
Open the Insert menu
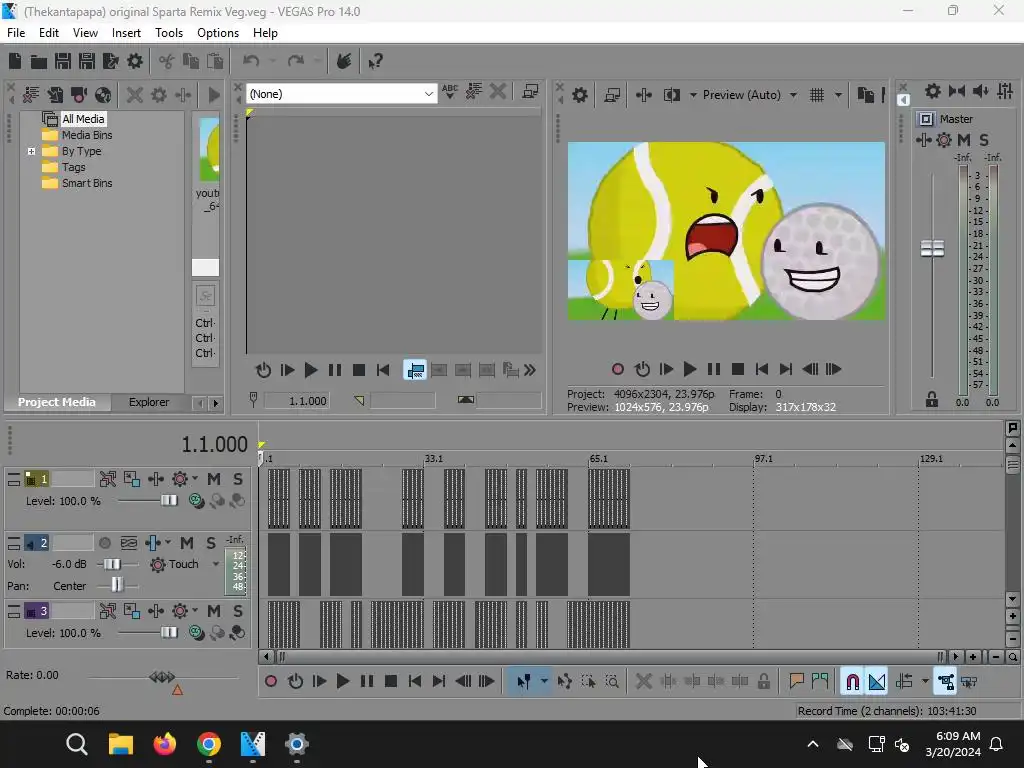126,33
